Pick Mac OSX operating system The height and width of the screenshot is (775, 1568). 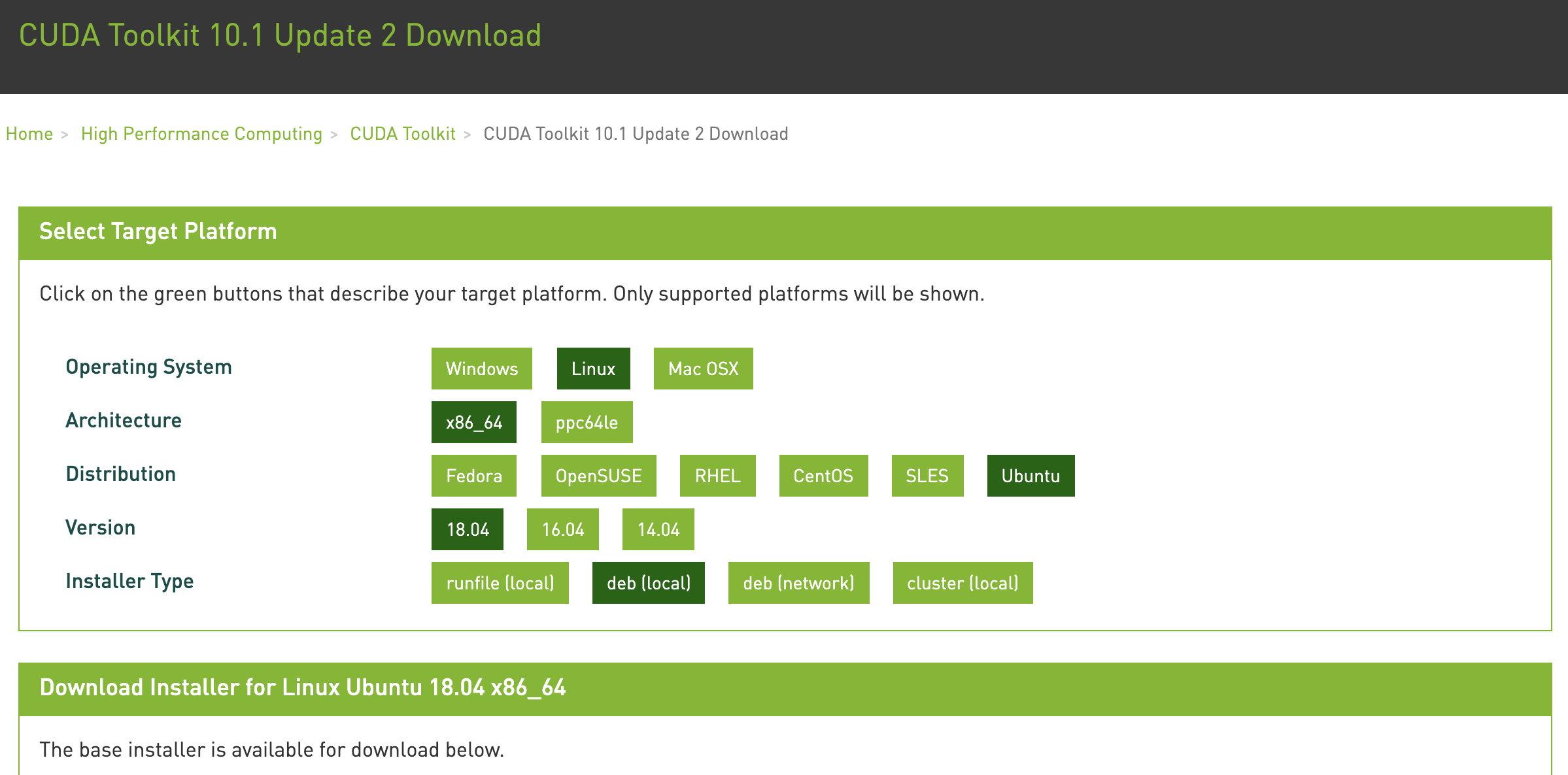(703, 369)
